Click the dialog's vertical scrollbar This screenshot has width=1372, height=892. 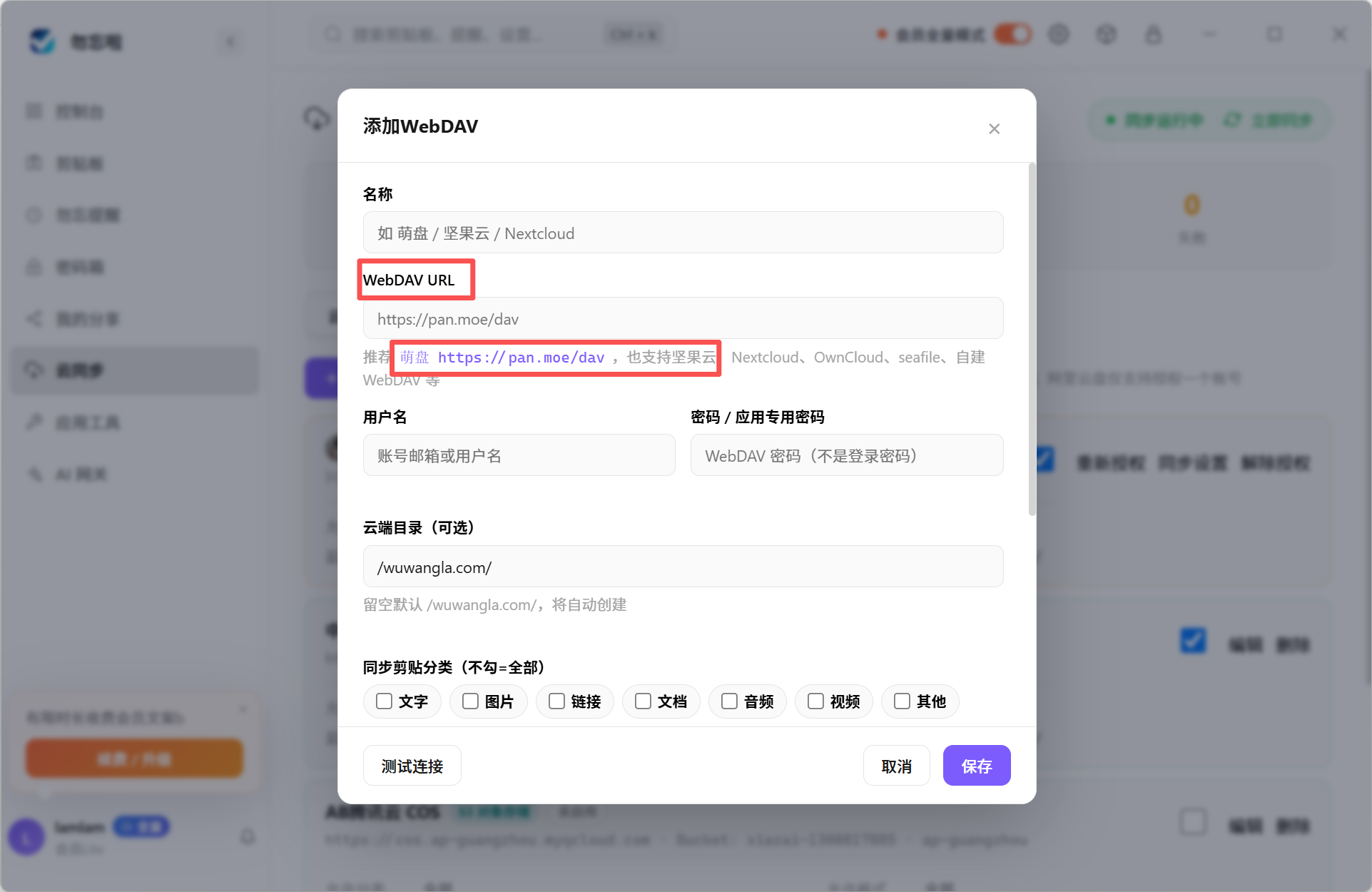point(1032,339)
